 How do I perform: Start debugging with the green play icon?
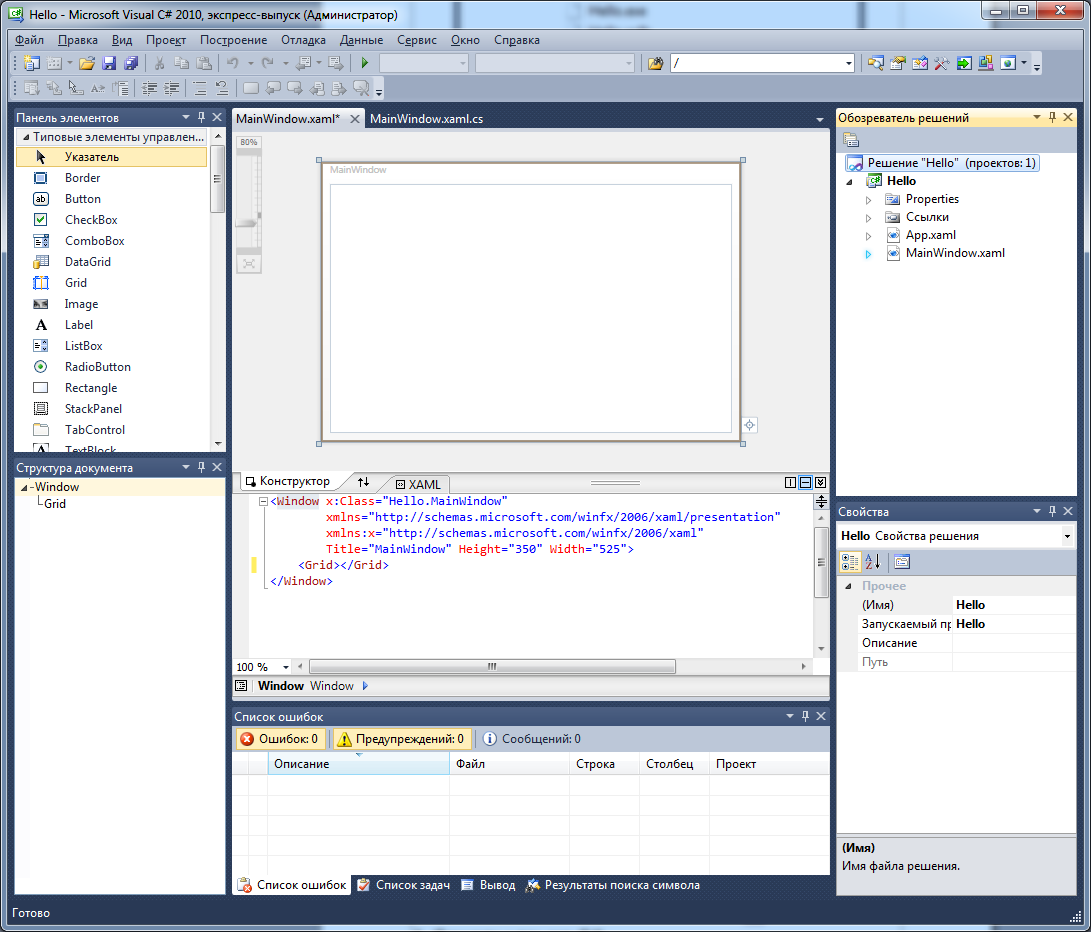pos(365,63)
